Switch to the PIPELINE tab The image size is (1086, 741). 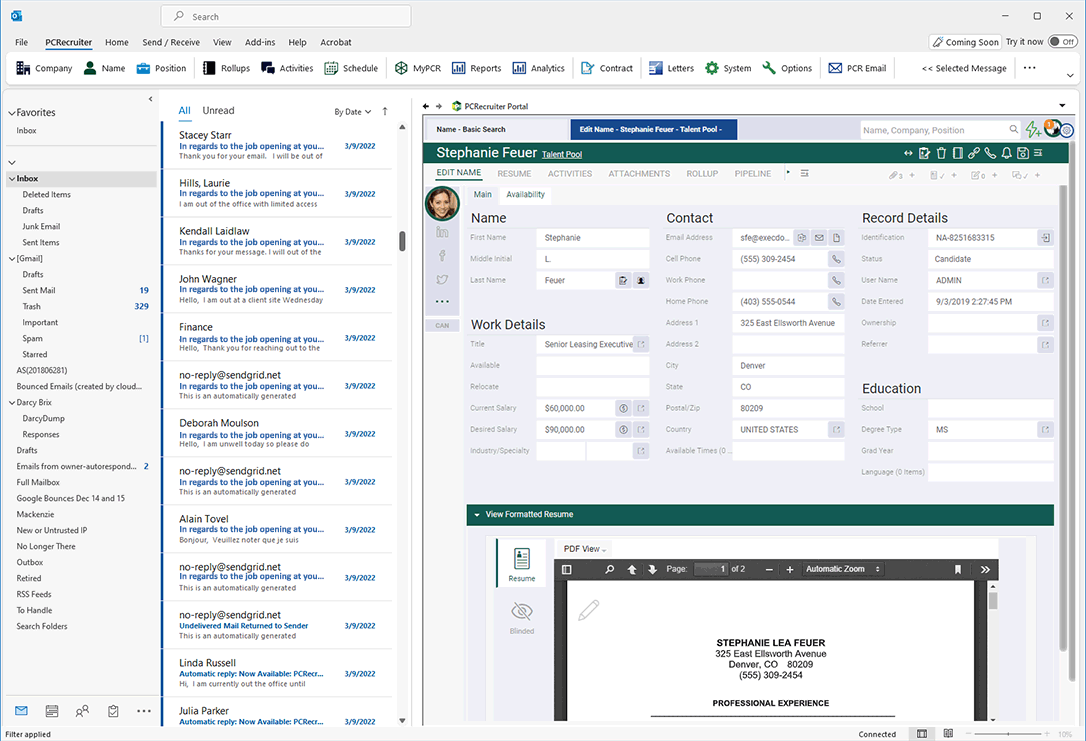point(752,174)
